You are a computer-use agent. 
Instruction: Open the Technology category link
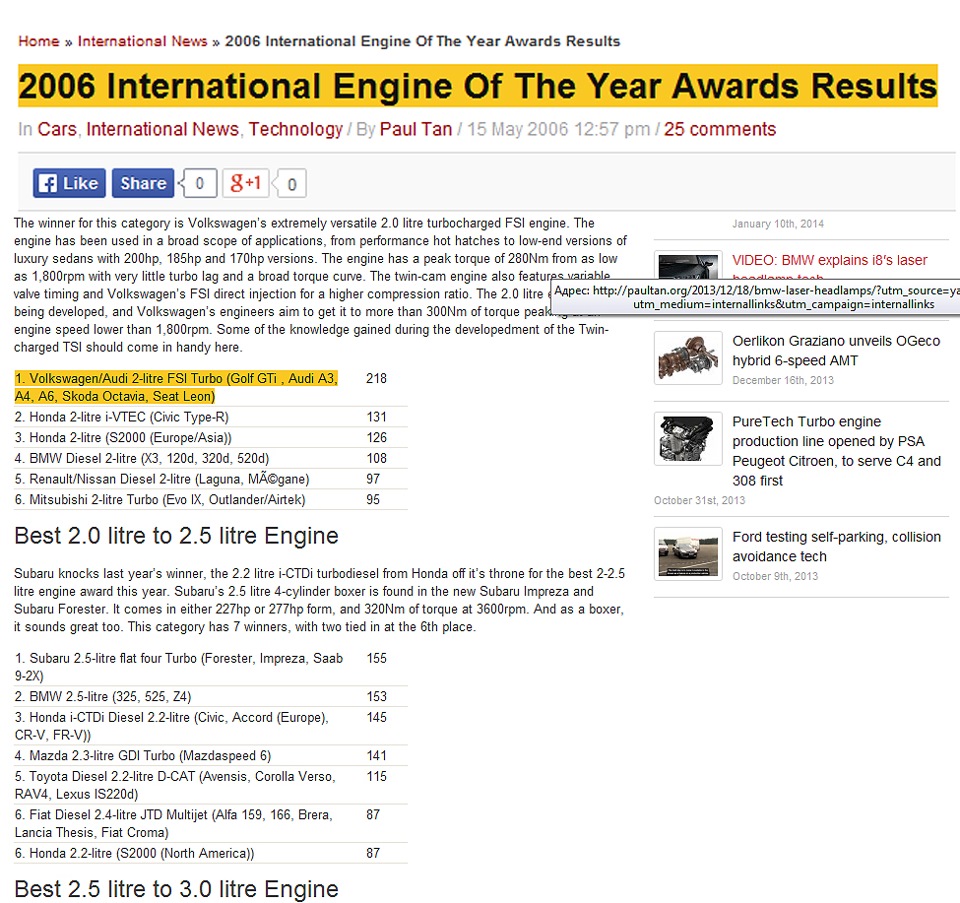point(296,129)
